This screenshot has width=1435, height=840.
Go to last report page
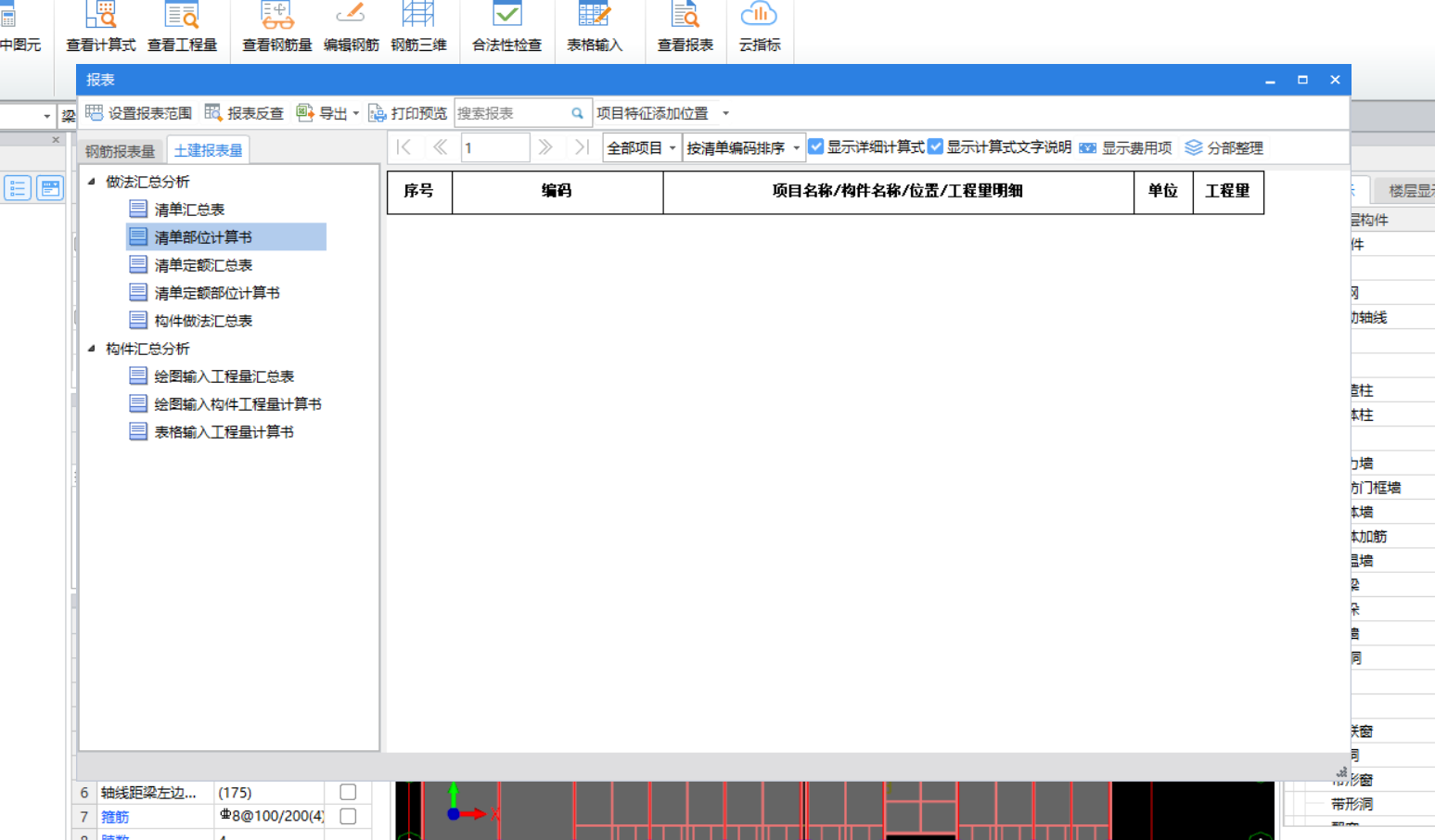tap(582, 147)
